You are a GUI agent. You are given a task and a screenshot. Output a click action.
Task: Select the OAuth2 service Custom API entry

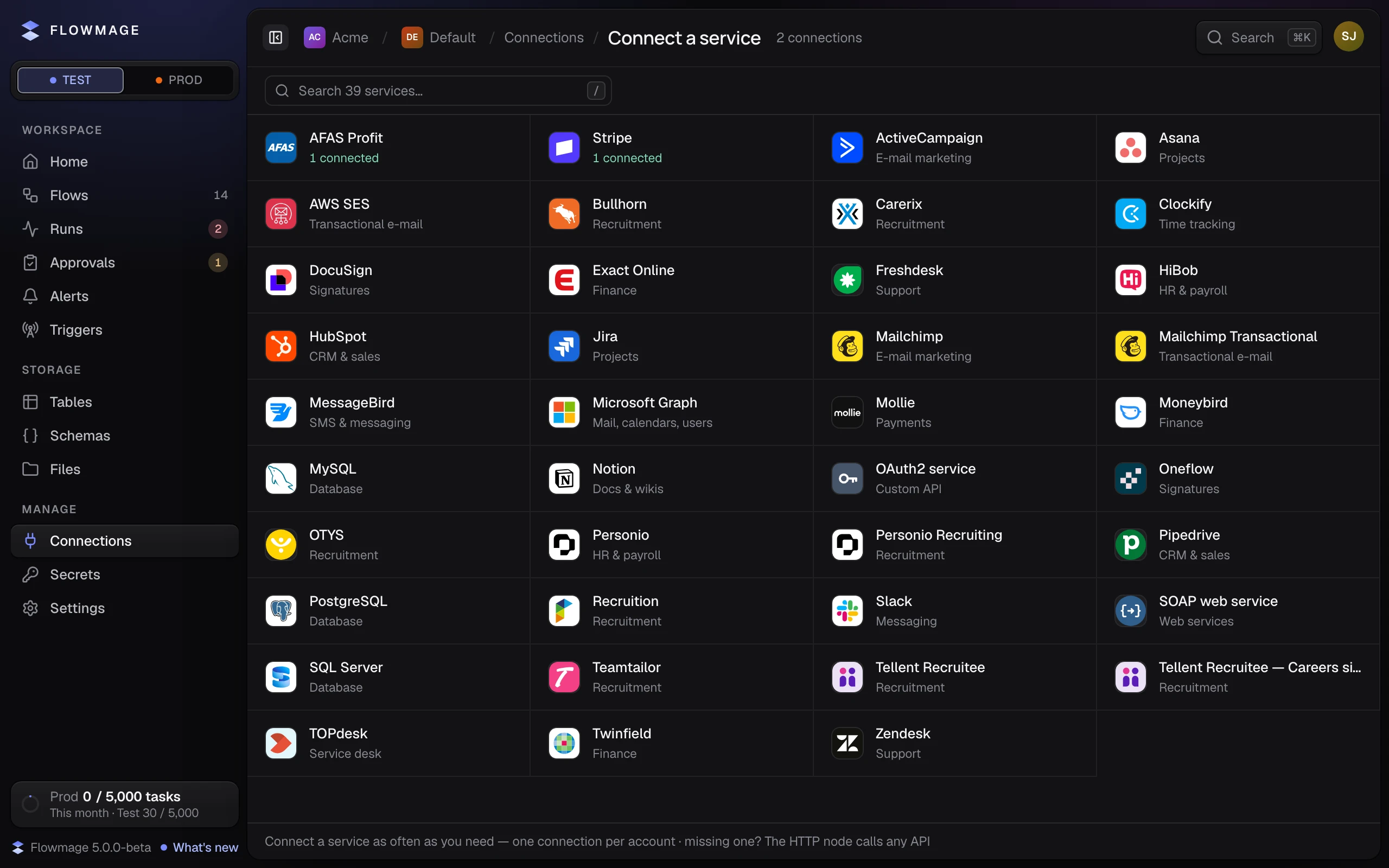tap(954, 478)
